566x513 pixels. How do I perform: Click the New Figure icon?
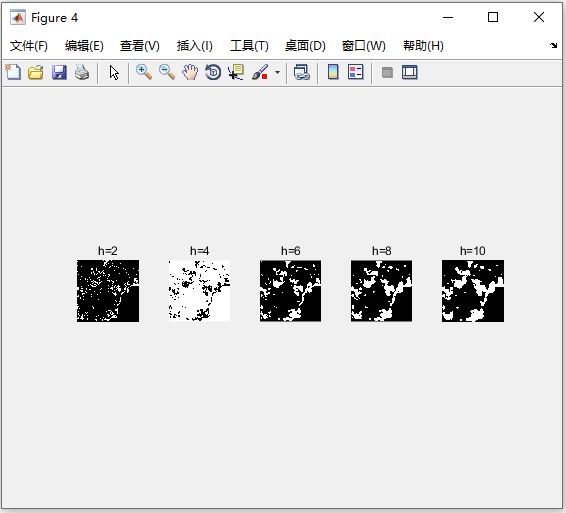click(13, 72)
